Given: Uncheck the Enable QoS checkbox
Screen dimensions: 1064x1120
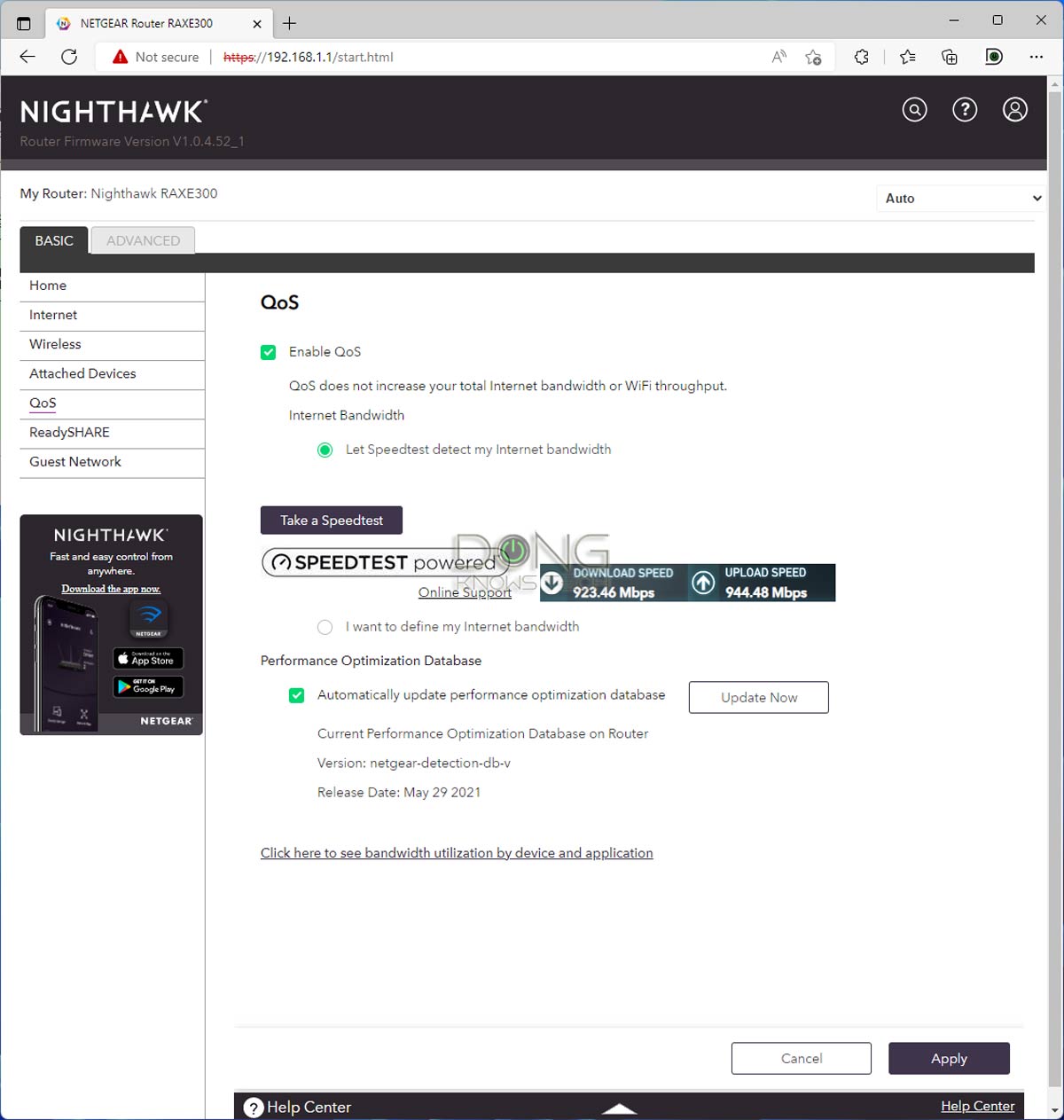Looking at the screenshot, I should click(x=269, y=352).
